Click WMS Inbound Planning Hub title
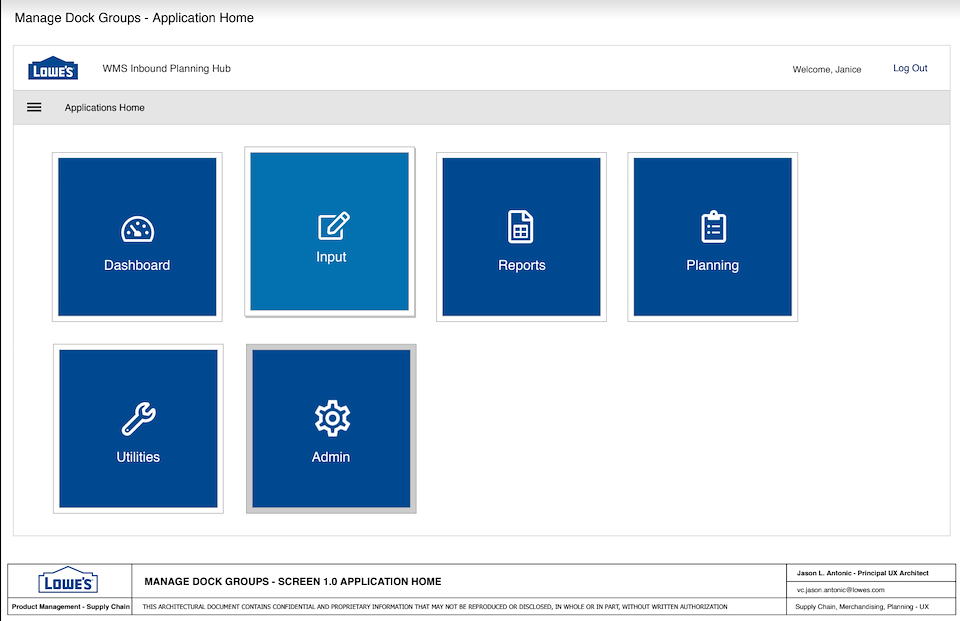This screenshot has width=960, height=621. 167,69
